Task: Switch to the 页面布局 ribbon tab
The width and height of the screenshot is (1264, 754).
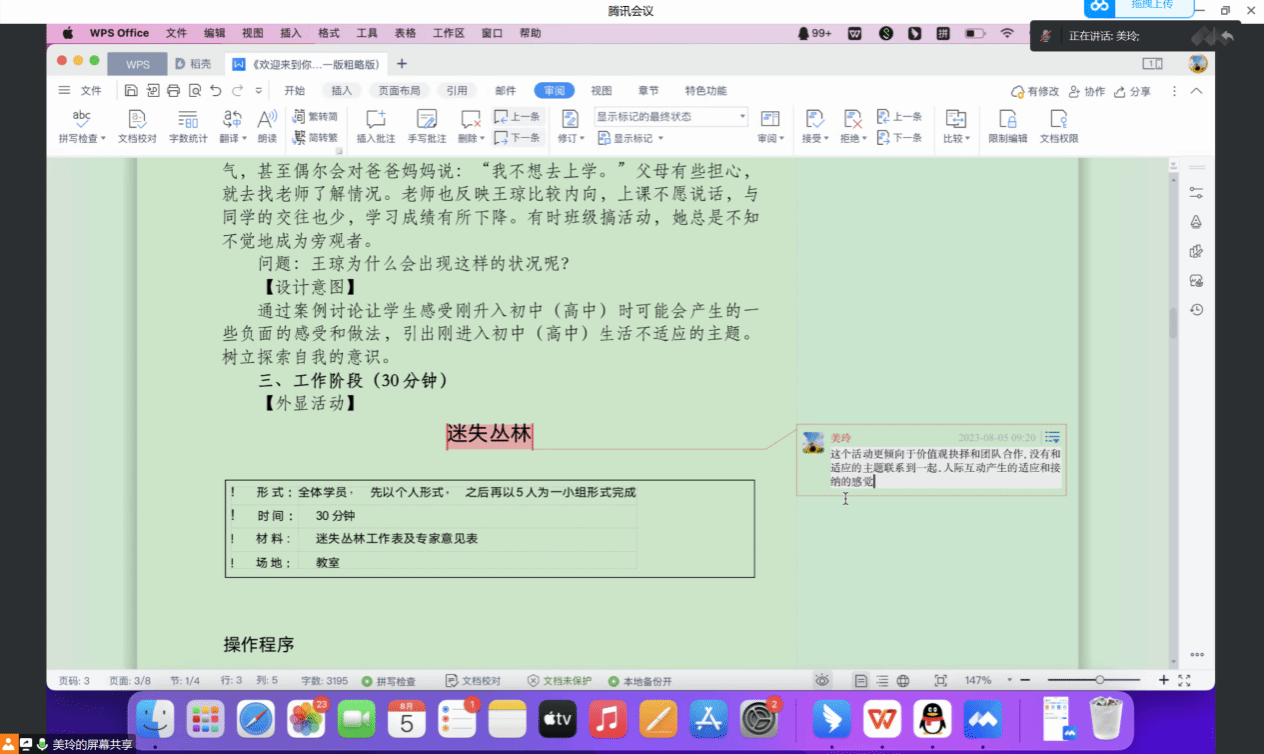Action: 399,91
